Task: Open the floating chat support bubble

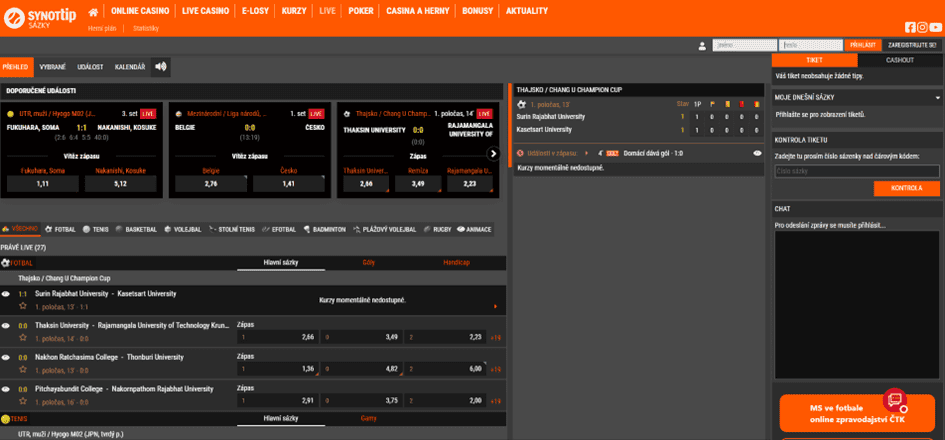Action: tap(895, 400)
